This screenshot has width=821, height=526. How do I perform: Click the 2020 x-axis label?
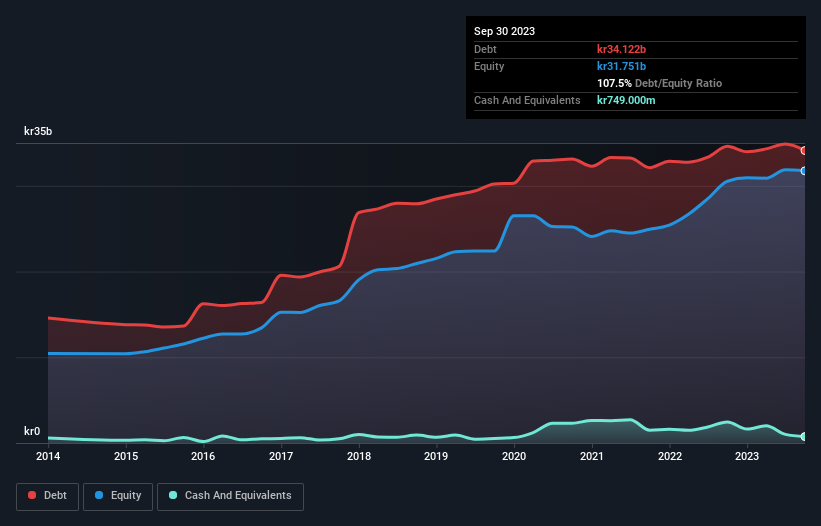(514, 456)
